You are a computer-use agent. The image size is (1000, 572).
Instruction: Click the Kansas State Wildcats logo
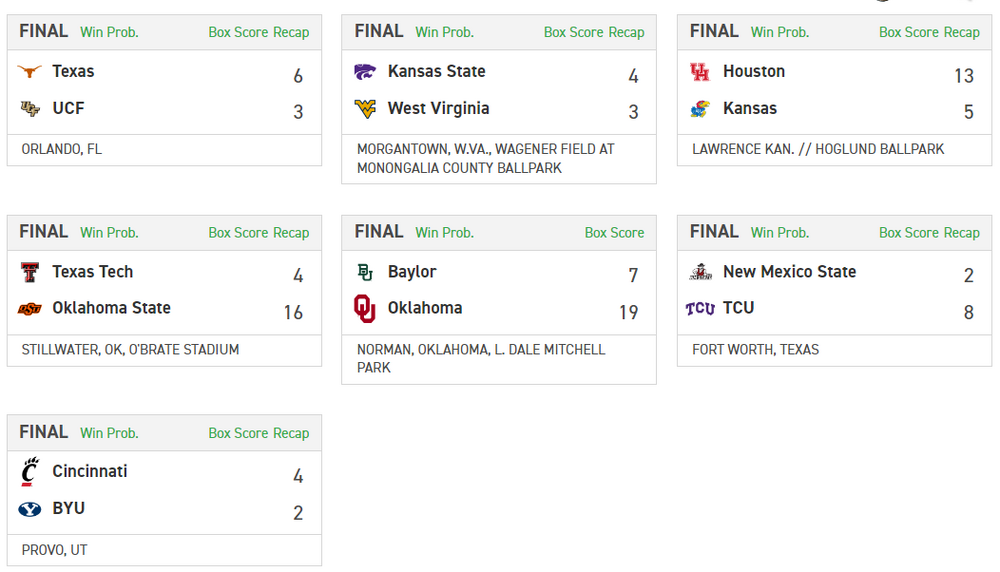365,72
